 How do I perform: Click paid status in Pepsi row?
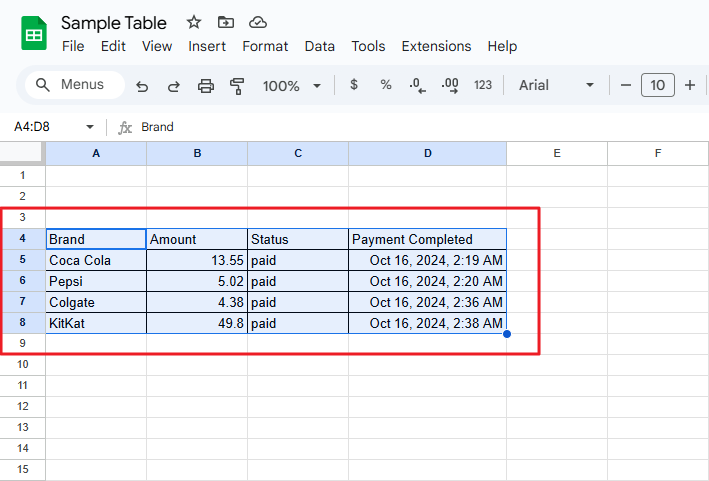298,281
